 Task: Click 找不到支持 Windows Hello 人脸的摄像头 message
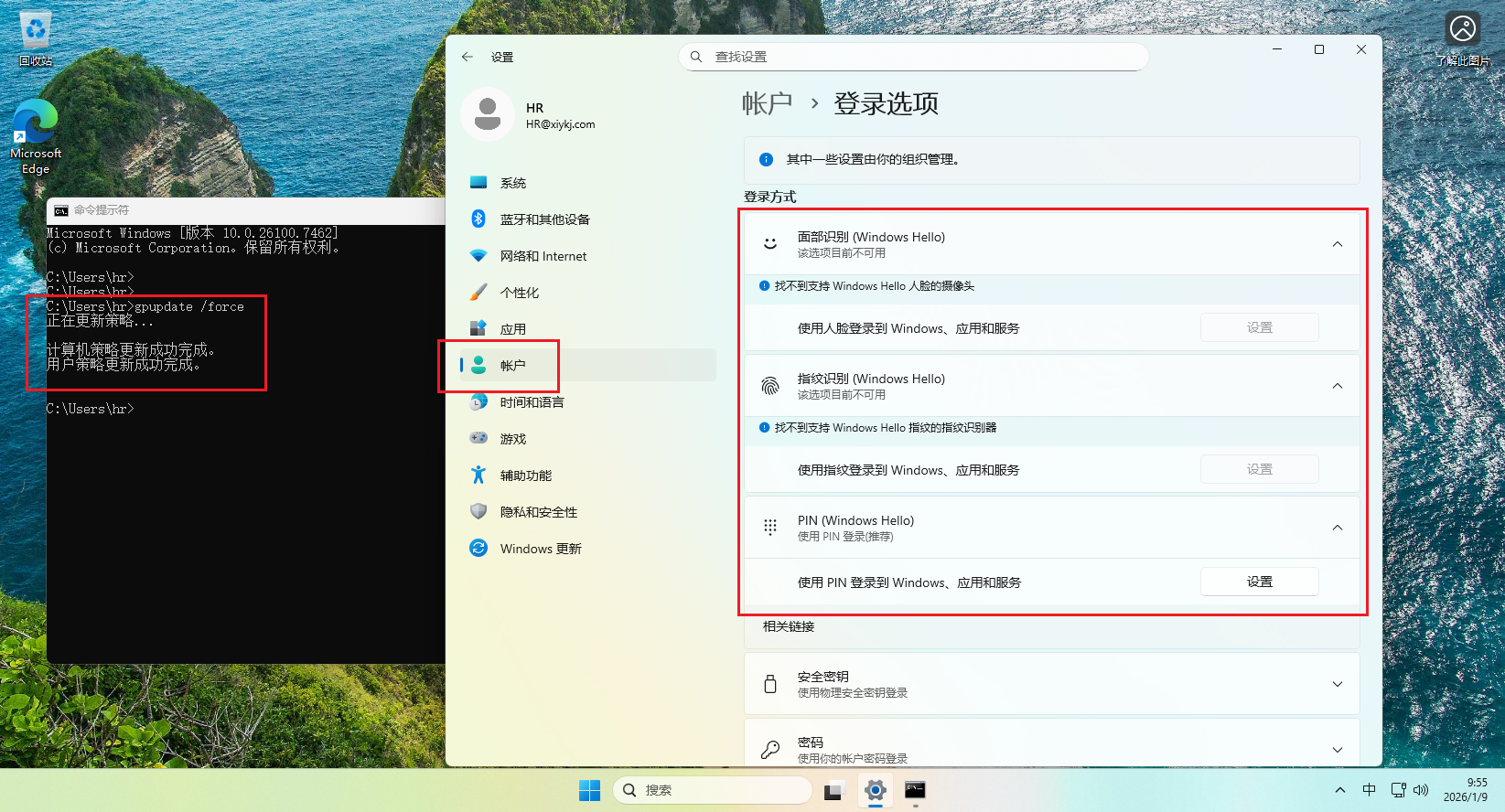(x=875, y=286)
